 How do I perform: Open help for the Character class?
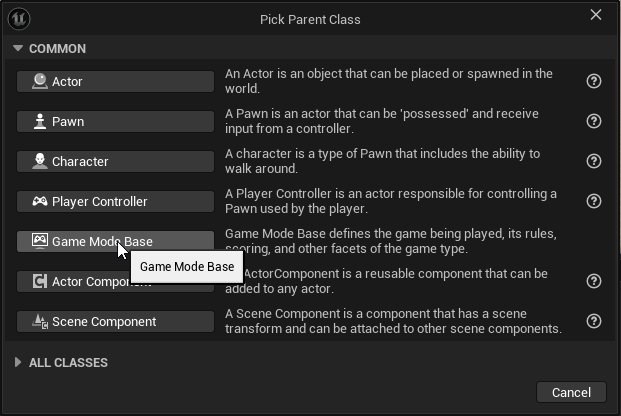click(594, 161)
